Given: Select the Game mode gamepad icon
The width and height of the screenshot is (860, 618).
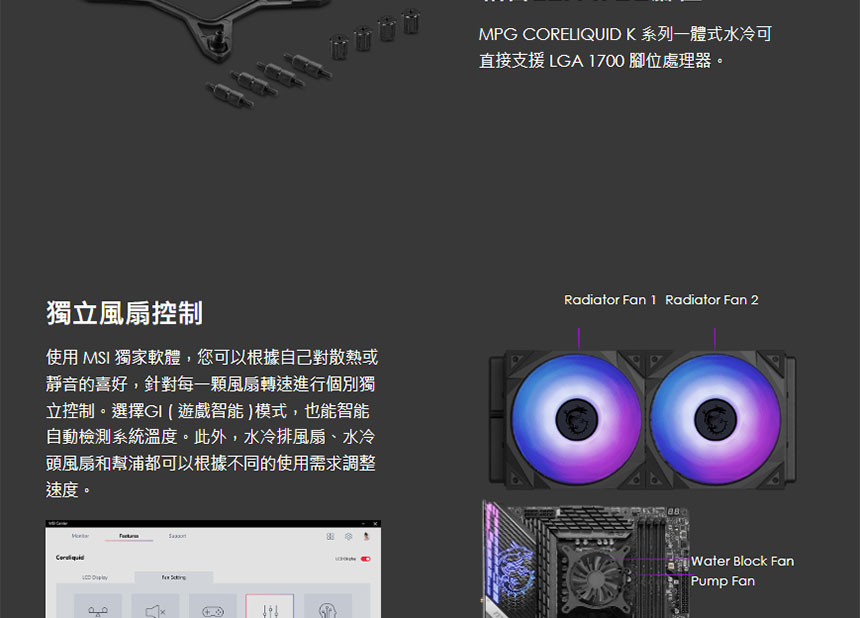Looking at the screenshot, I should pyautogui.click(x=213, y=606).
